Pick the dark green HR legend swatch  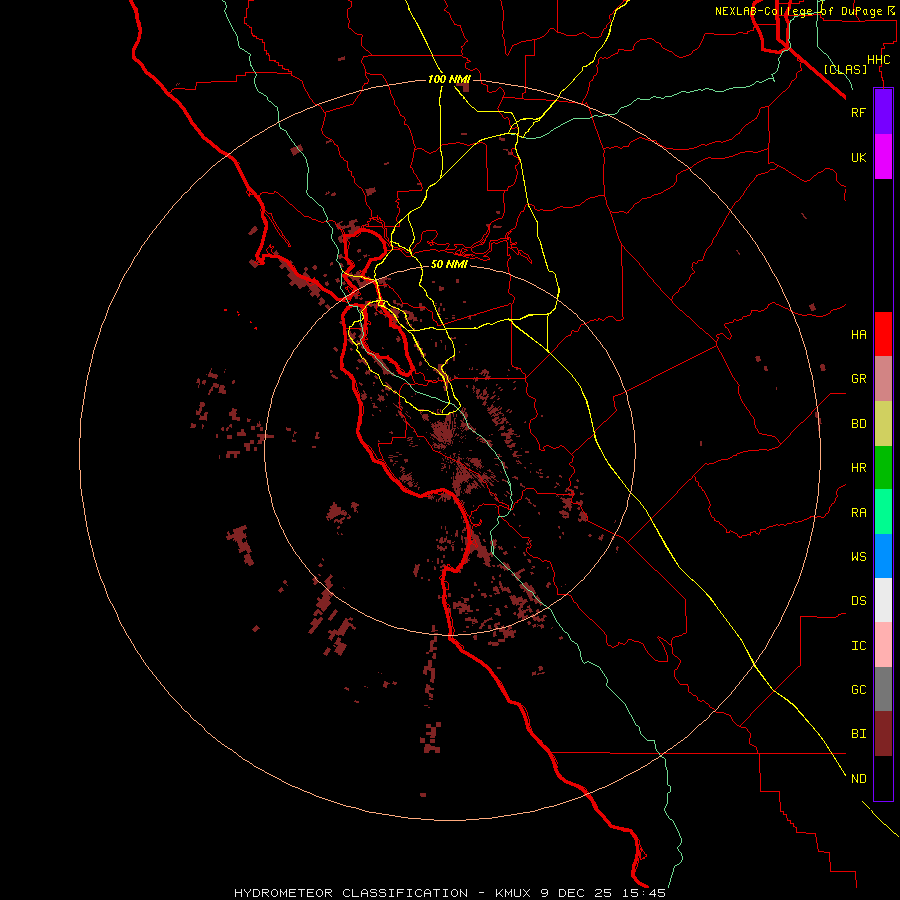883,468
